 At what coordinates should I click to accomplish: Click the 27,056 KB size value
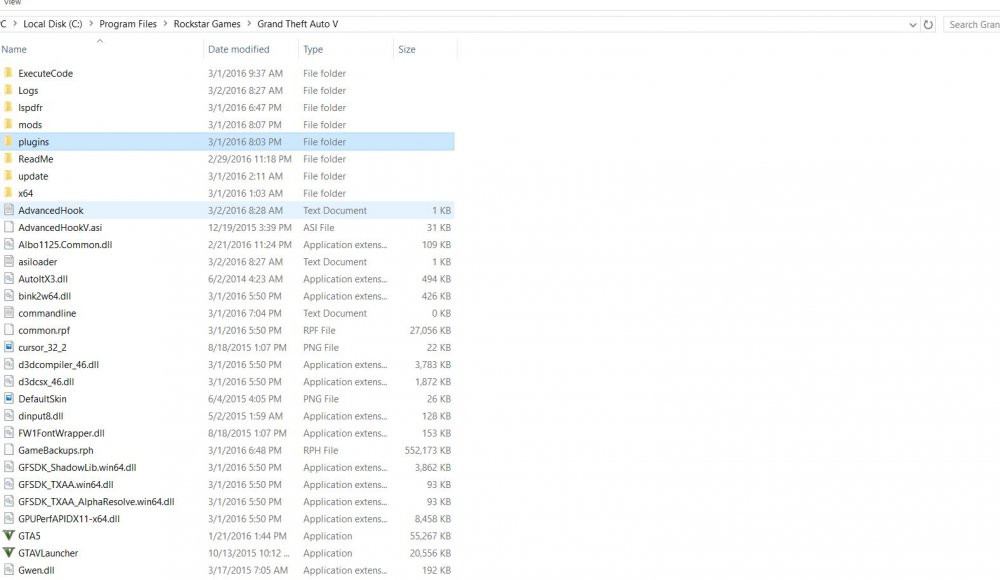430,330
